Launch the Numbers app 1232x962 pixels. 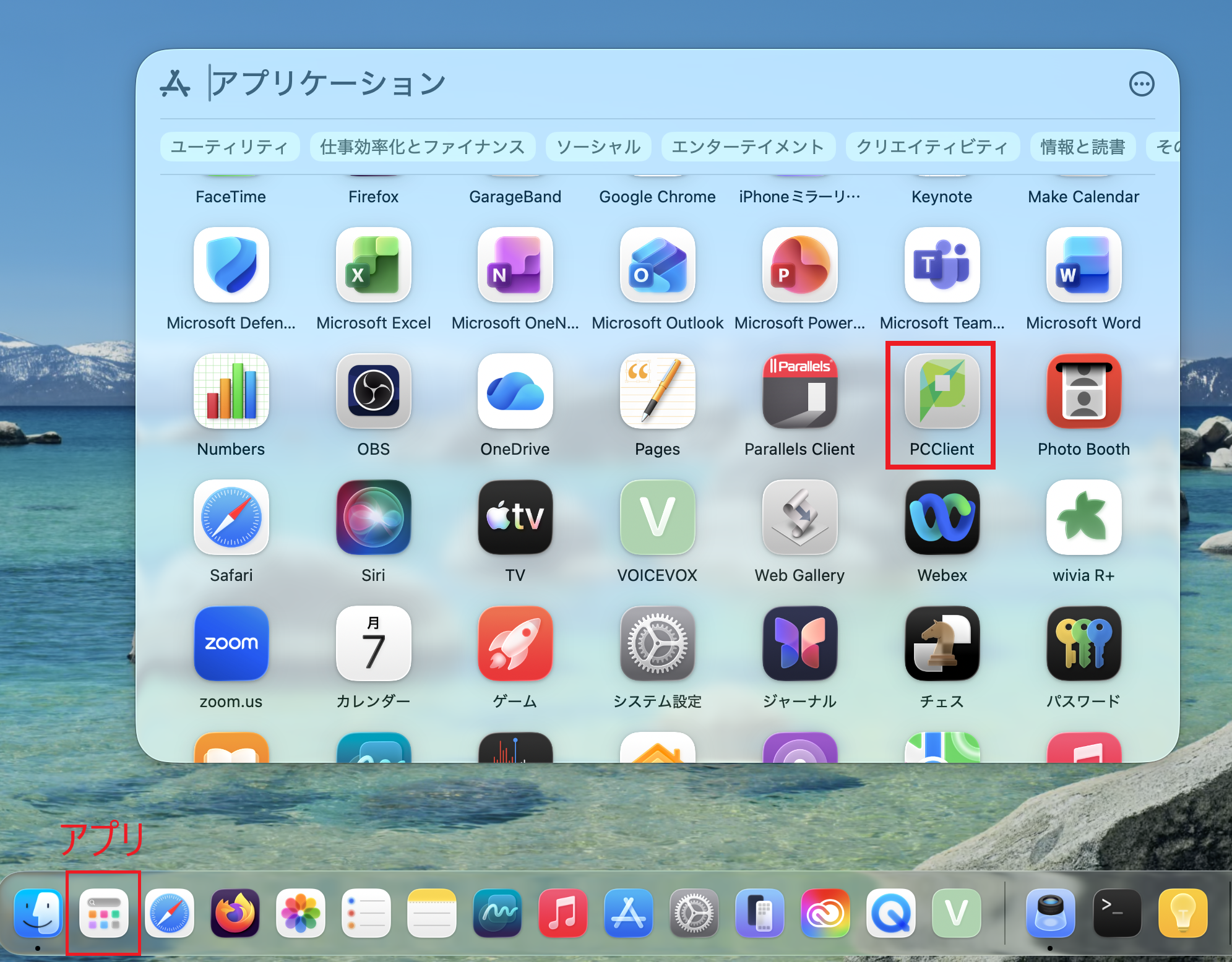[231, 391]
